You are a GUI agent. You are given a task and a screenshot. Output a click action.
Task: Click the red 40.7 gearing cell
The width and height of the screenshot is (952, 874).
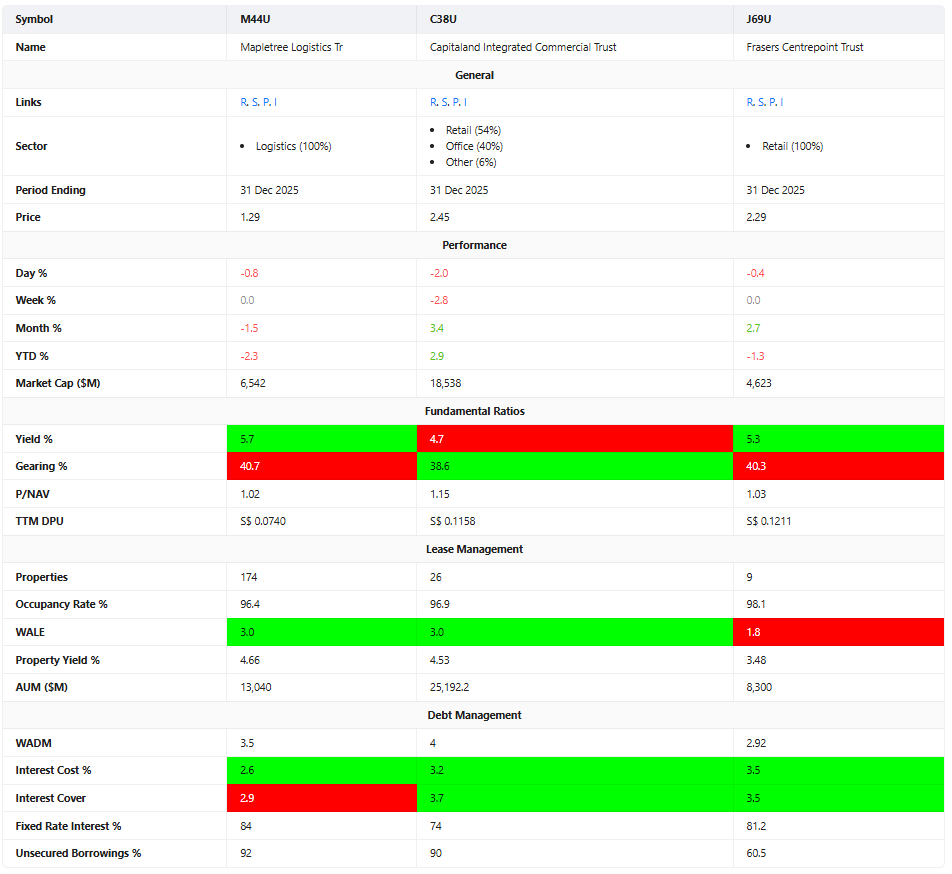[321, 466]
